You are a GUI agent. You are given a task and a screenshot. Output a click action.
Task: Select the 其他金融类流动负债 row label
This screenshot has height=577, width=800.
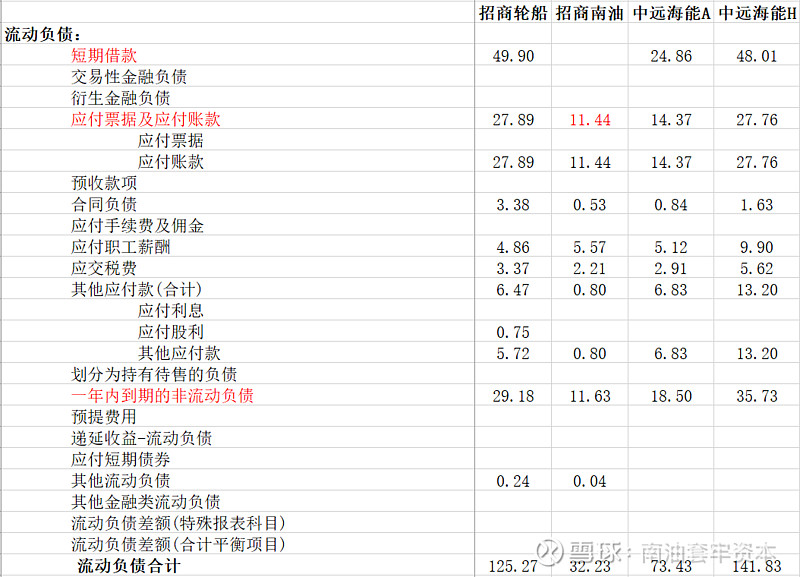(145, 502)
